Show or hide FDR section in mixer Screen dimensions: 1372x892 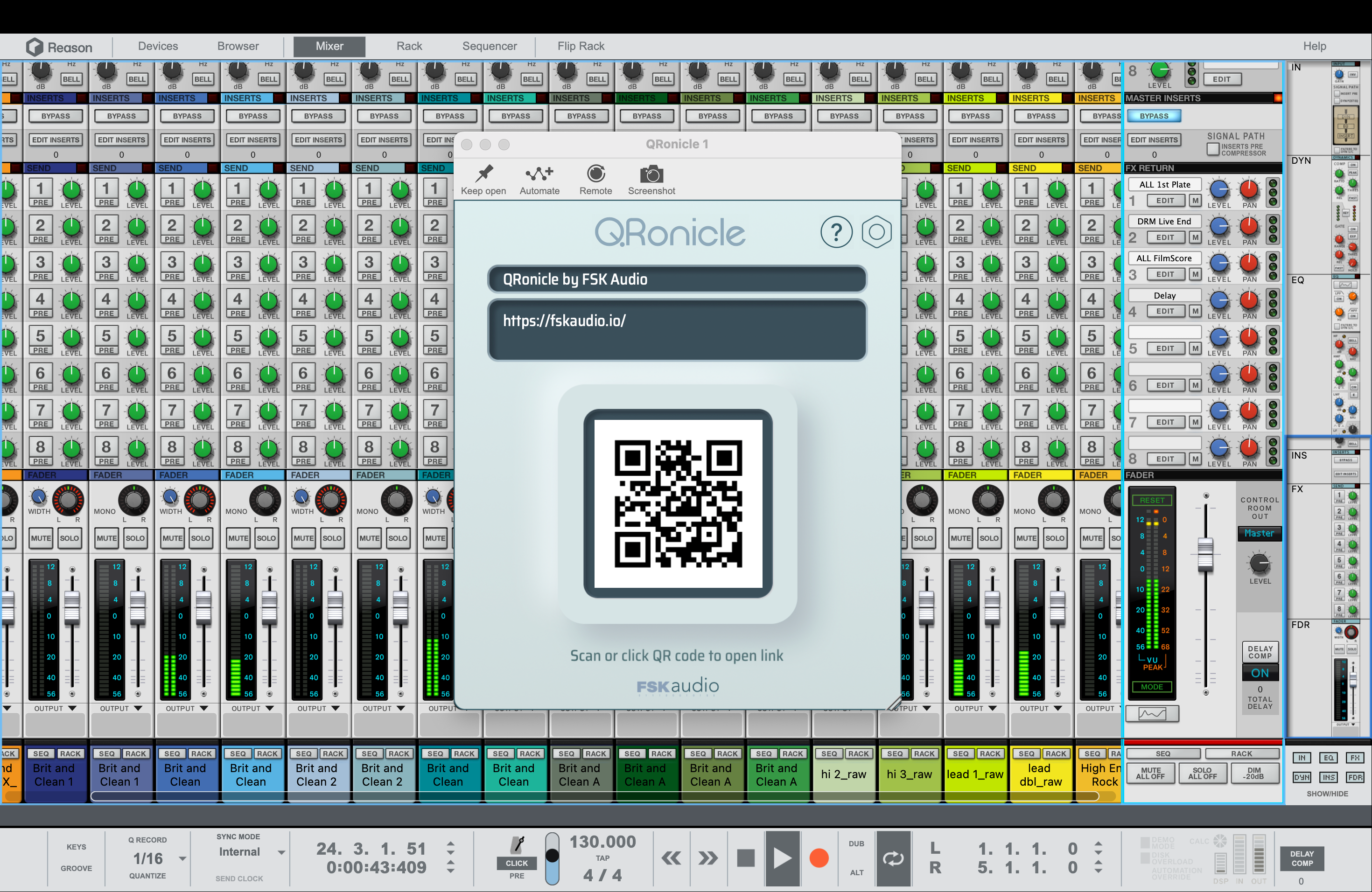1355,777
